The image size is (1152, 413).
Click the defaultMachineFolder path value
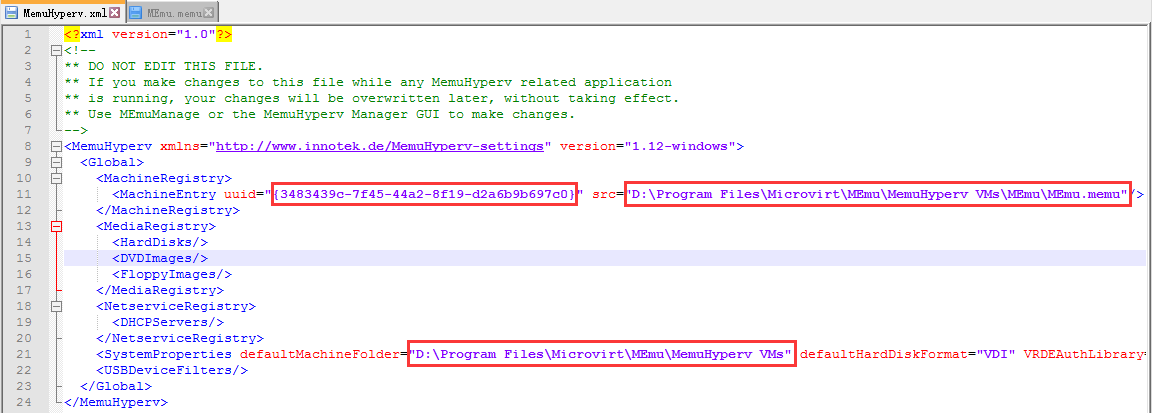coord(601,354)
